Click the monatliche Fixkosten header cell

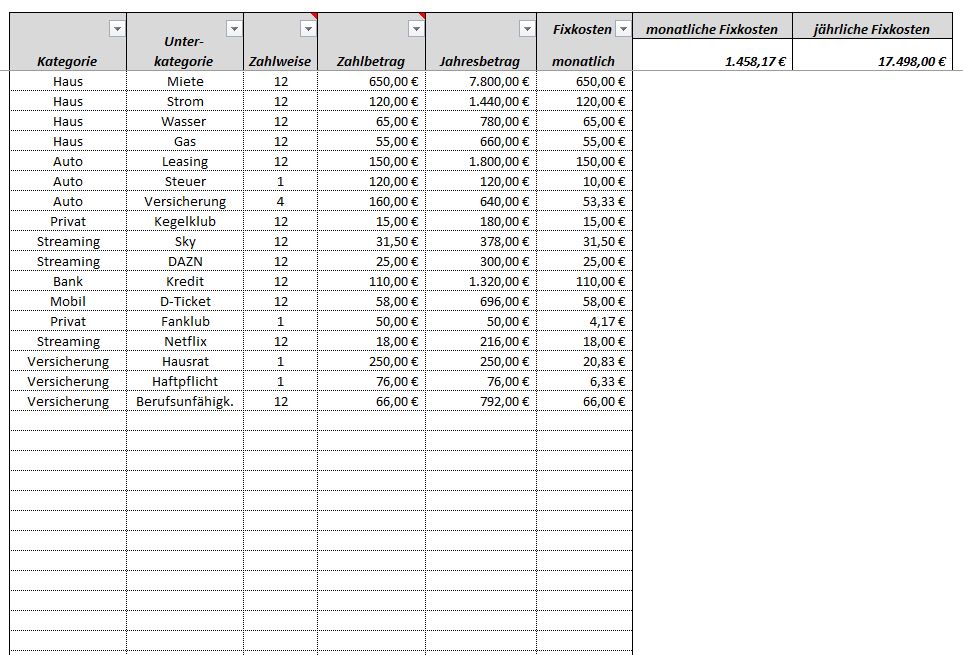712,30
